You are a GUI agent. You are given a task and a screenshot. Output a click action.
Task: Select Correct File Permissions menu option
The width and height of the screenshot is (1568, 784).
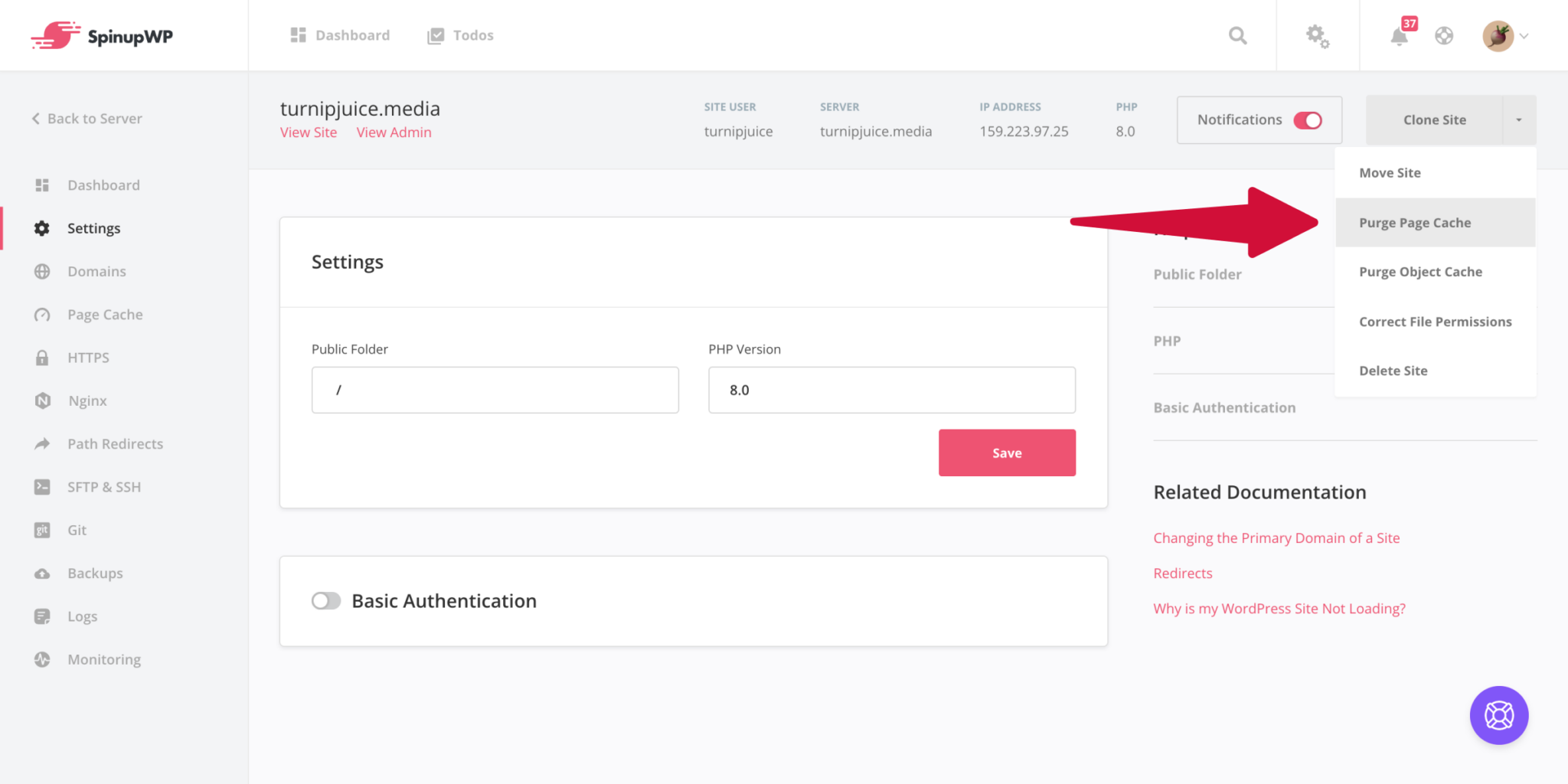1435,322
